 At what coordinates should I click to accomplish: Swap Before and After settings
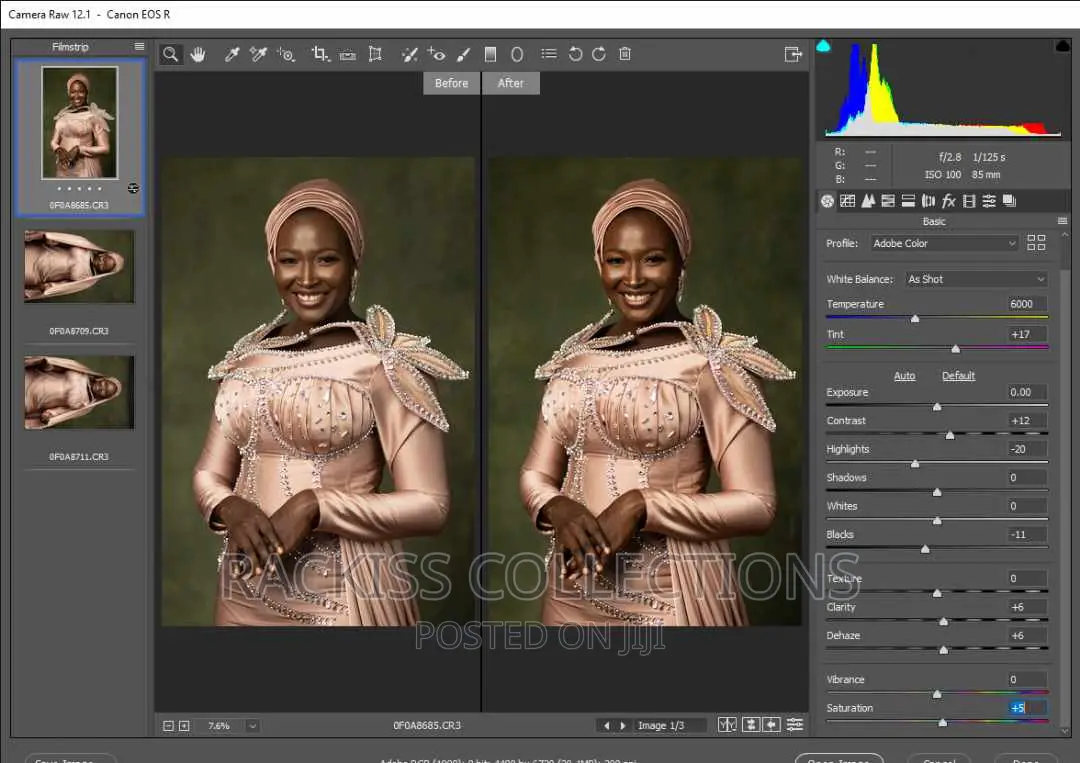pos(751,724)
